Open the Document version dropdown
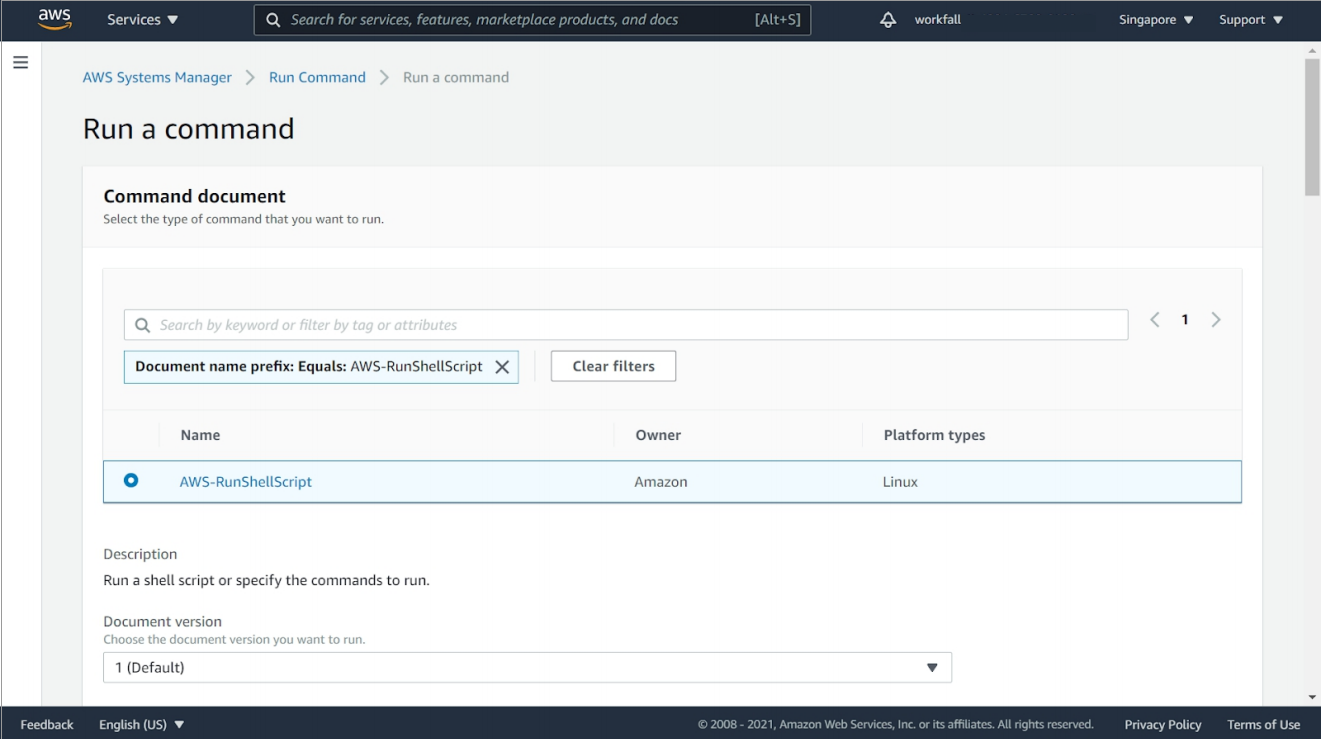The width and height of the screenshot is (1321, 739). tap(527, 667)
